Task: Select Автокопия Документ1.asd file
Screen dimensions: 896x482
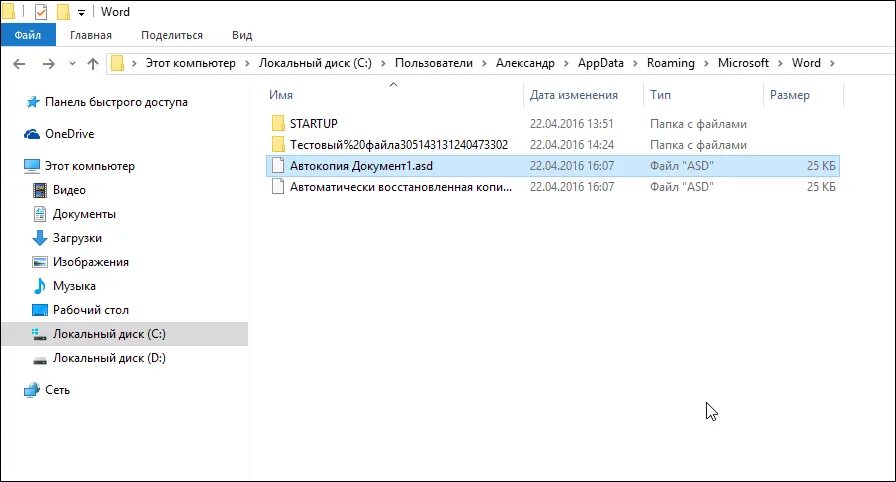Action: [361, 166]
